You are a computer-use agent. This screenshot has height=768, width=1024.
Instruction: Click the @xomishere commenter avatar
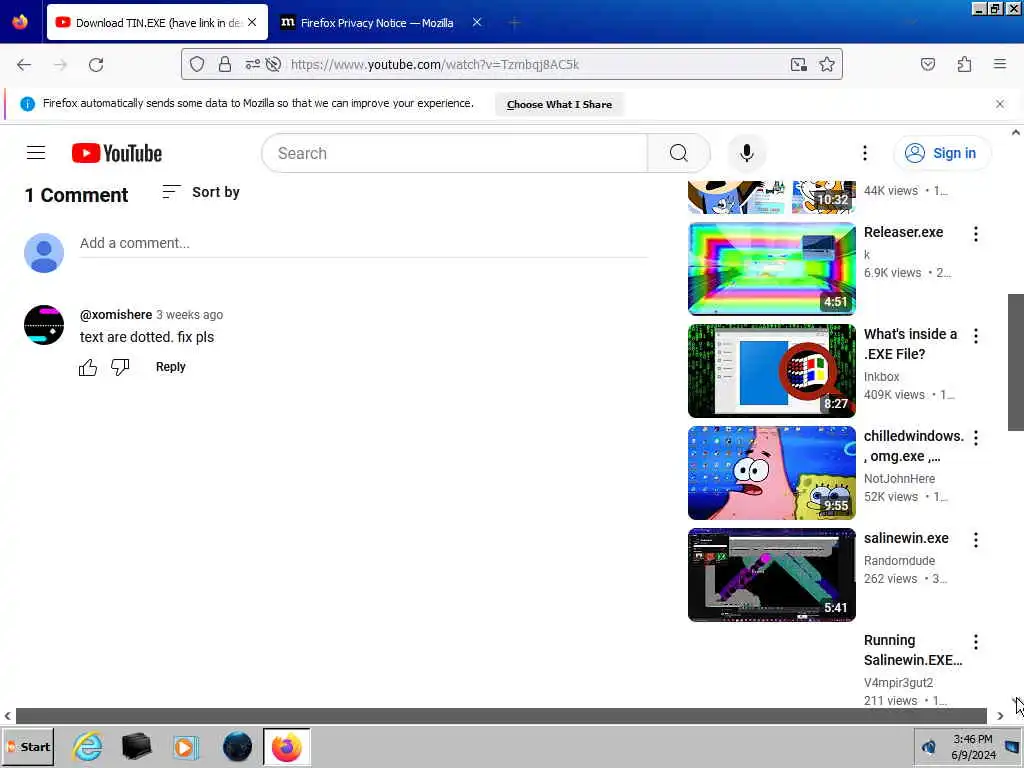click(44, 325)
